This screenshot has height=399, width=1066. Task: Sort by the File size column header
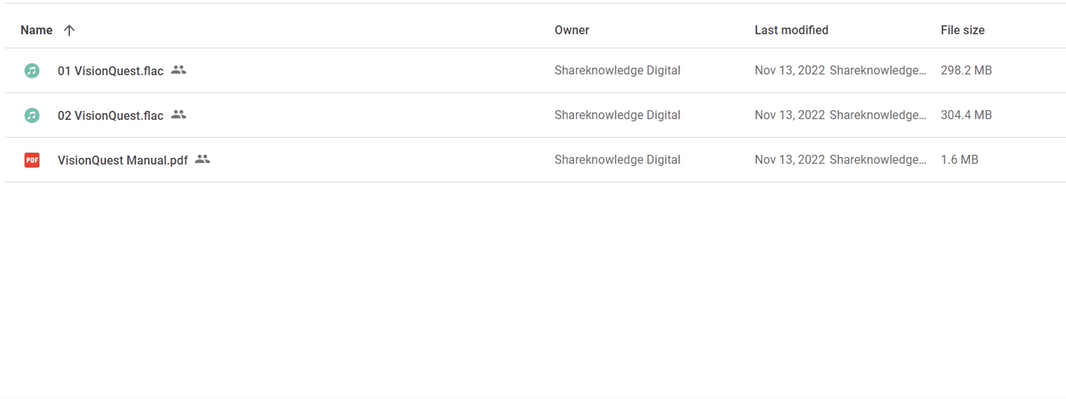963,30
